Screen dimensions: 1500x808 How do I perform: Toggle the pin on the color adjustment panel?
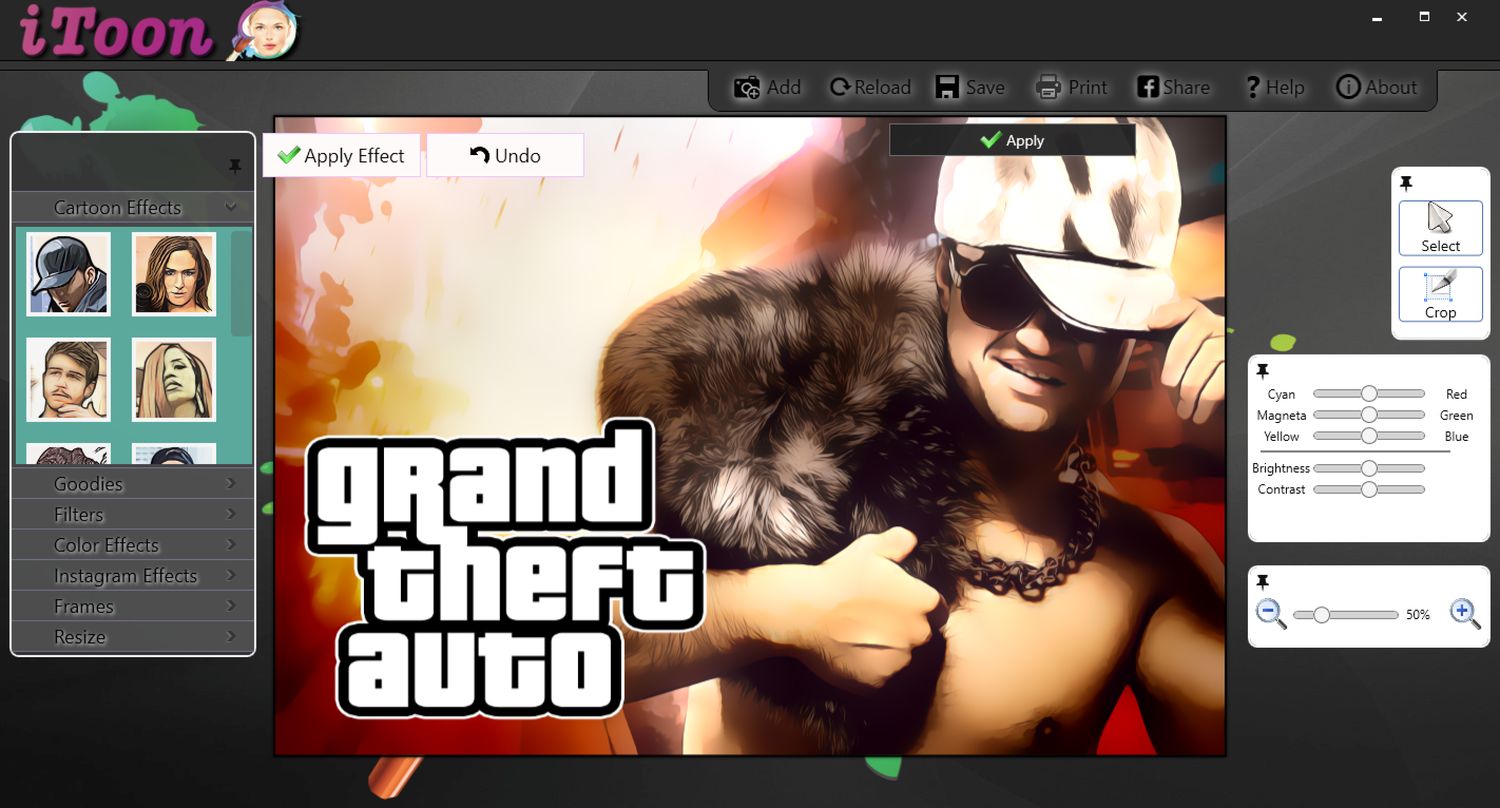point(1263,371)
